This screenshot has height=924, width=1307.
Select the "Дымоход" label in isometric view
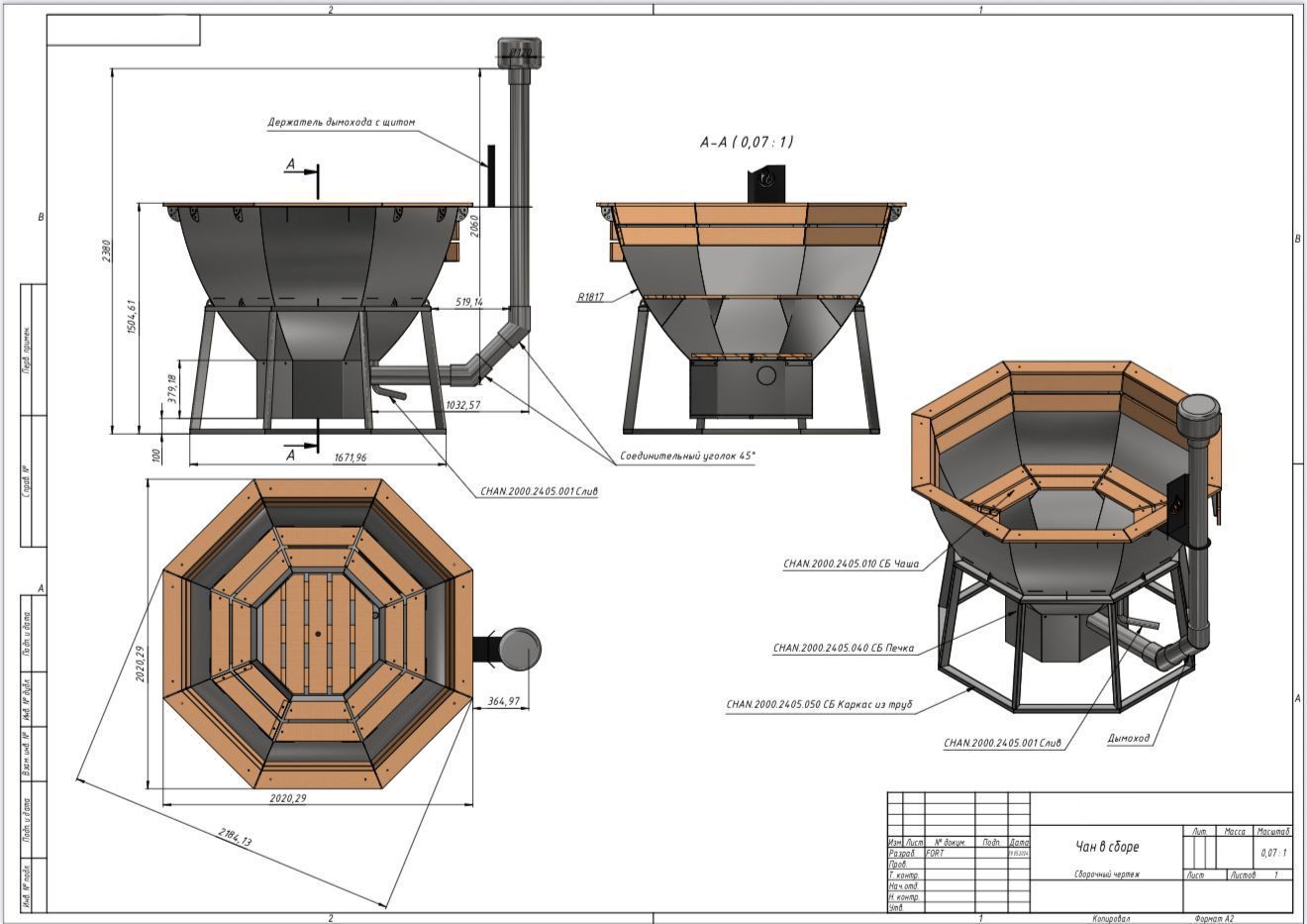coord(1128,738)
